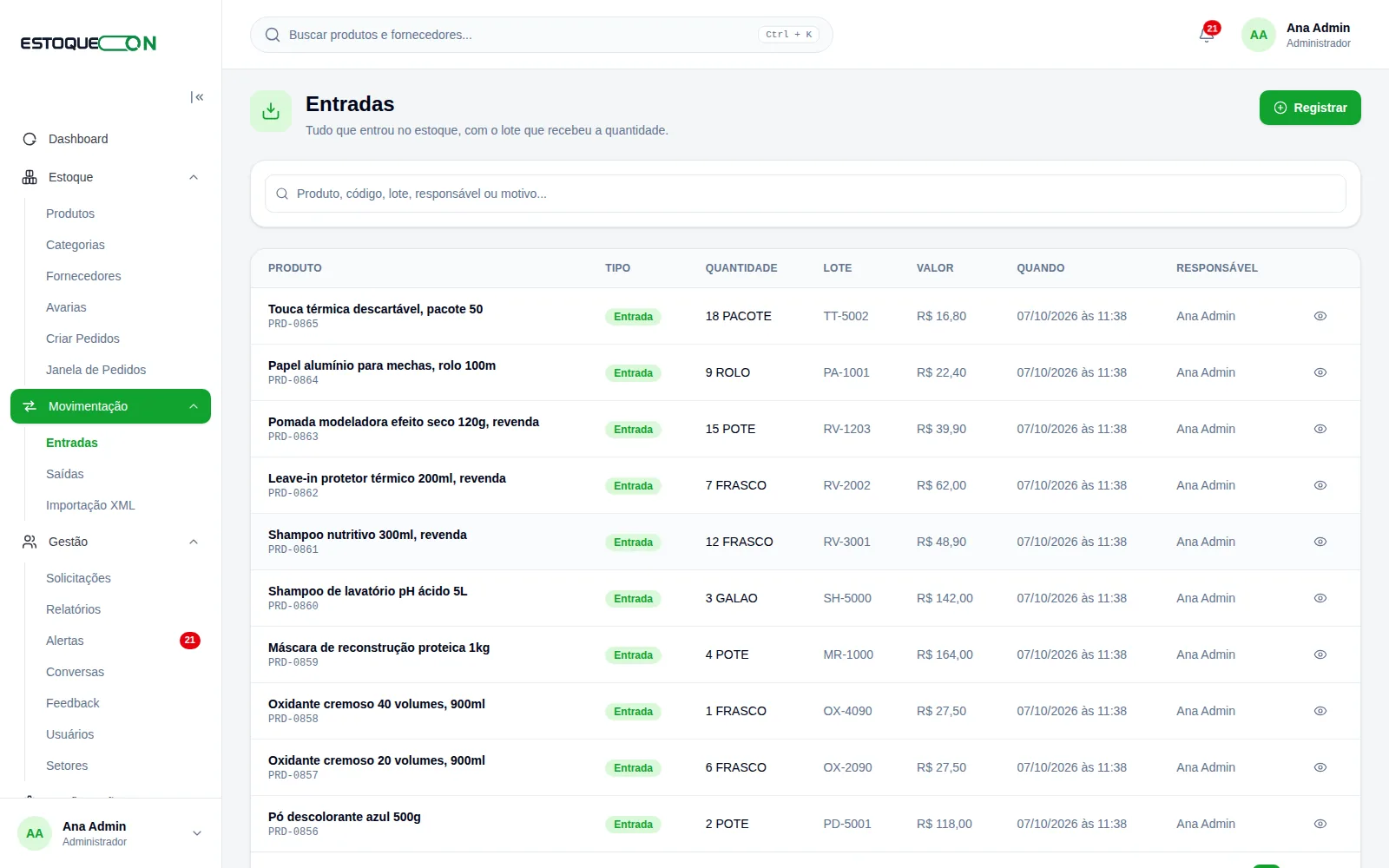1389x868 pixels.
Task: Focus the Produto, código, lote filter field
Action: [x=806, y=194]
